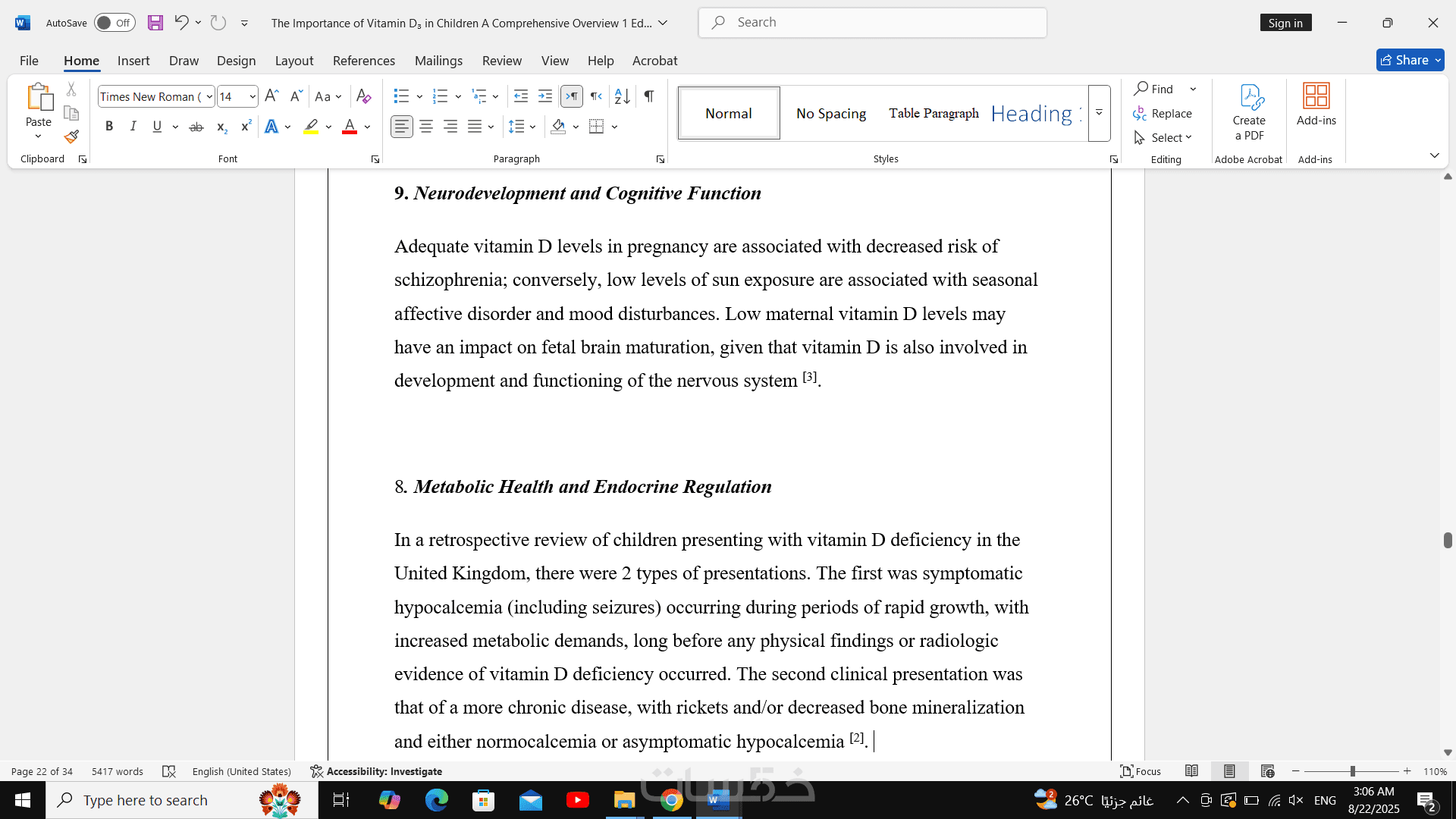The height and width of the screenshot is (819, 1456).
Task: Click the Sort paragraphs icon
Action: pyautogui.click(x=622, y=96)
